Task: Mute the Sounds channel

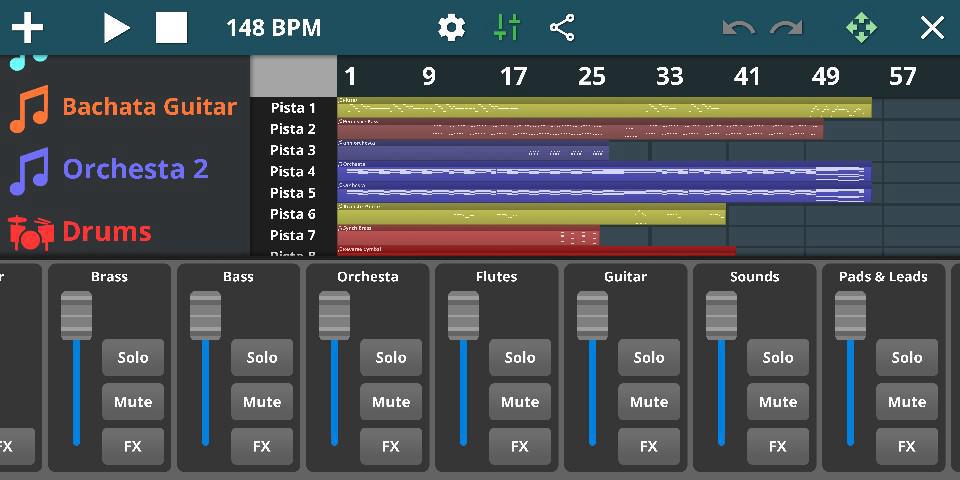Action: click(x=778, y=402)
